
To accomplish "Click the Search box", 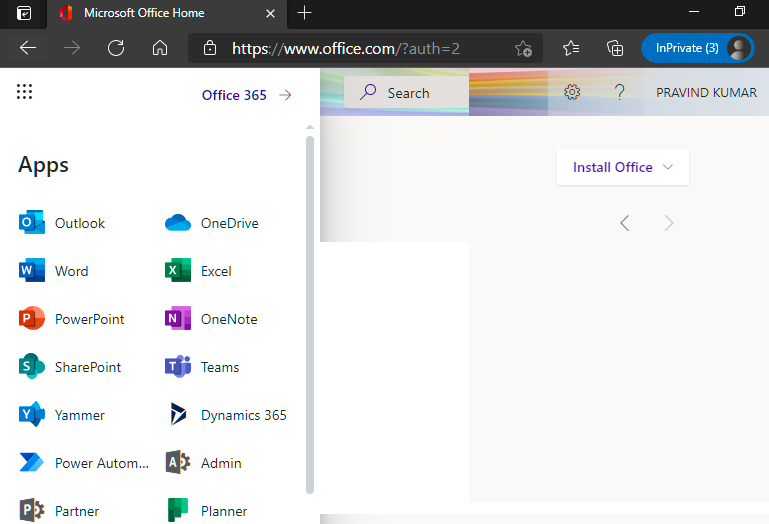I will (406, 93).
